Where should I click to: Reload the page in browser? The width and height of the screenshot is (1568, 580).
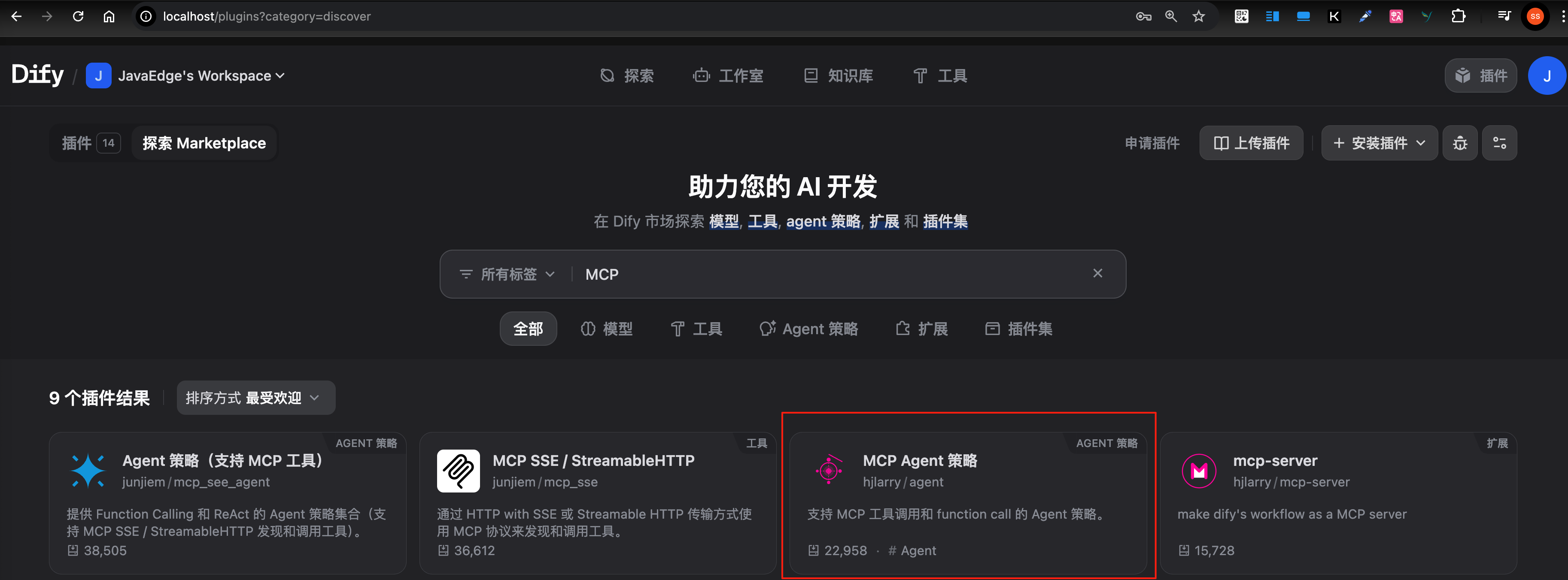pos(78,16)
